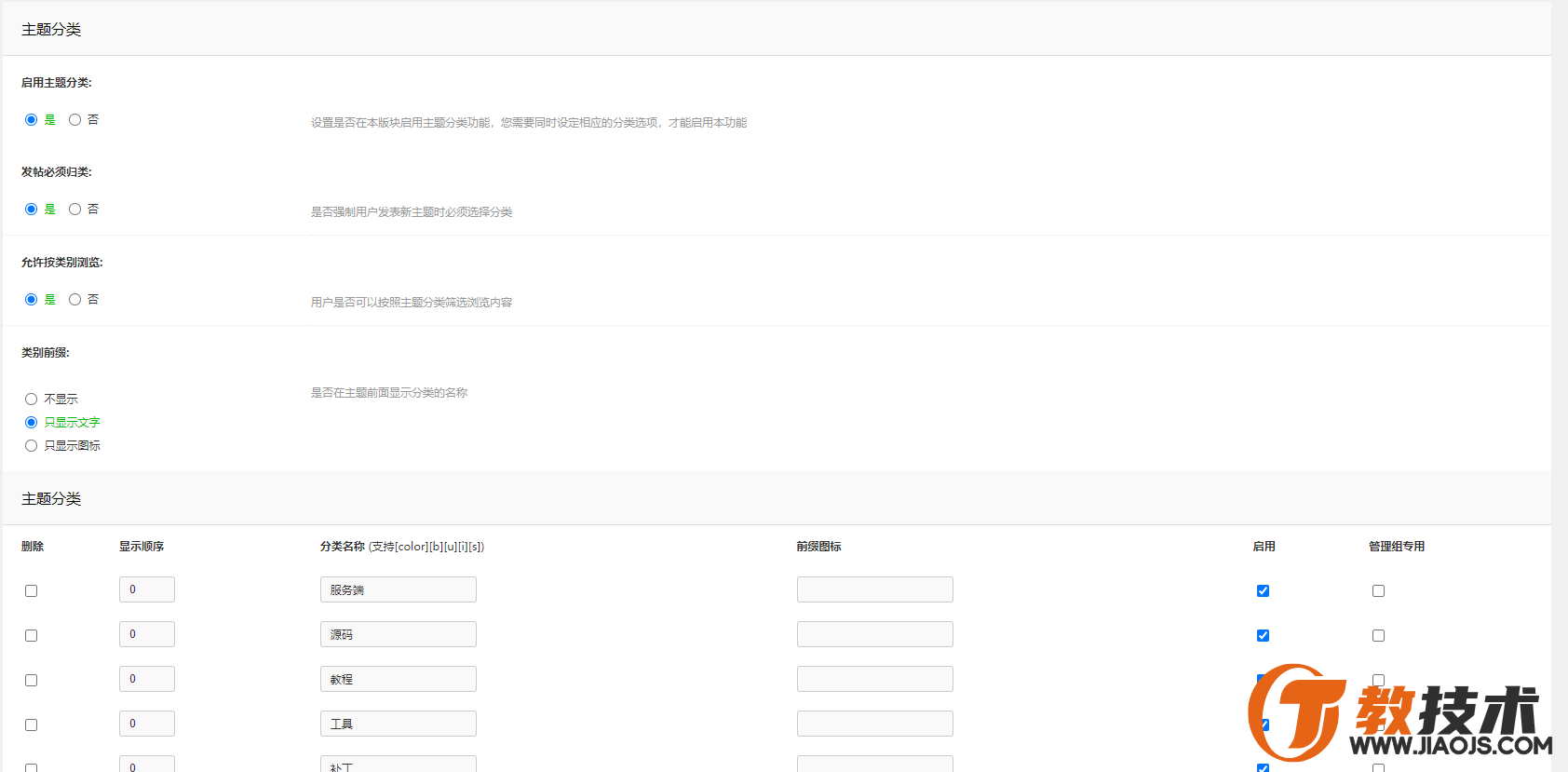Tick the delete checkbox for 工具 row
The image size is (1568, 772).
31,725
